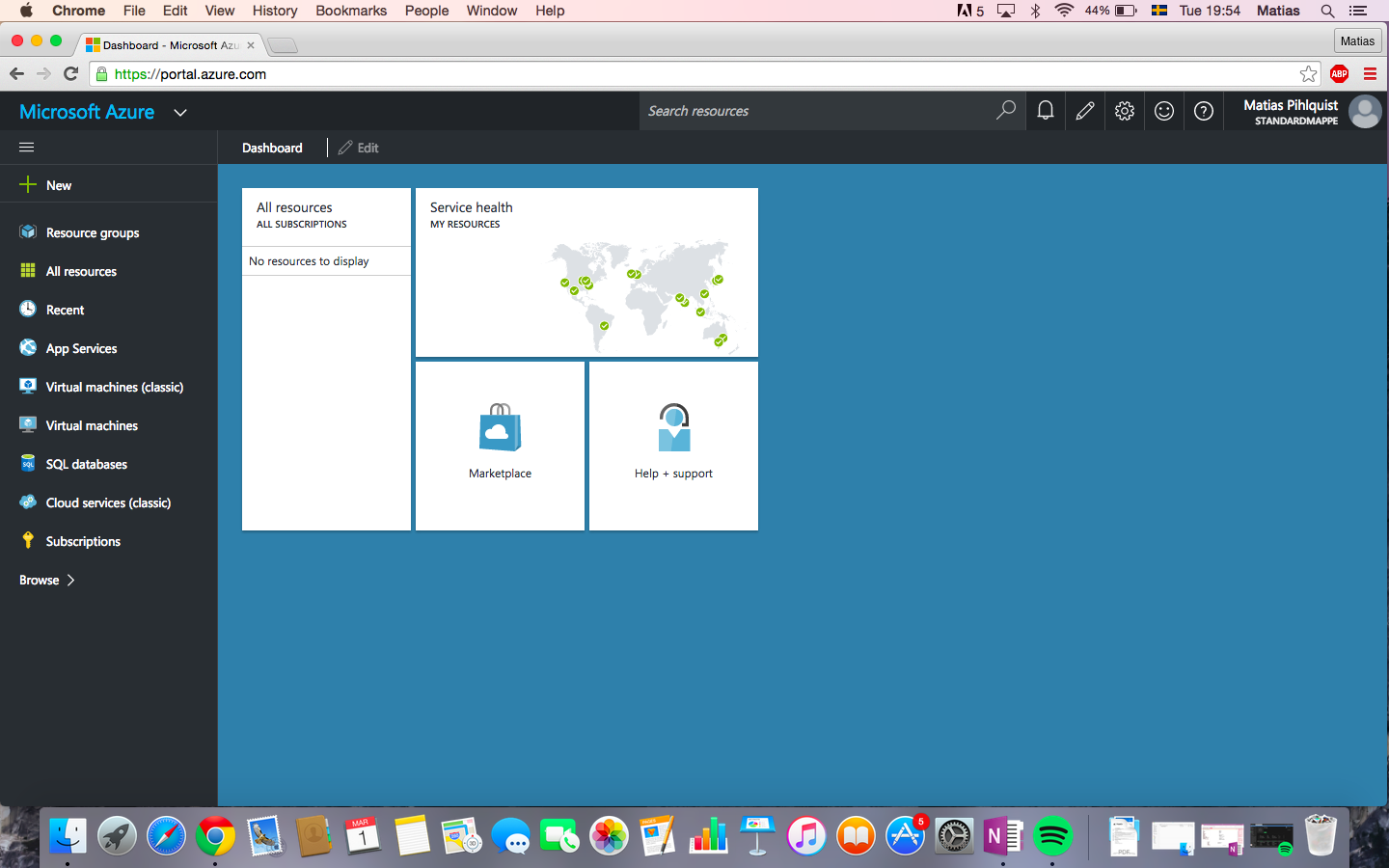Click the Cloud services (classic) icon
The height and width of the screenshot is (868, 1389).
(x=28, y=502)
